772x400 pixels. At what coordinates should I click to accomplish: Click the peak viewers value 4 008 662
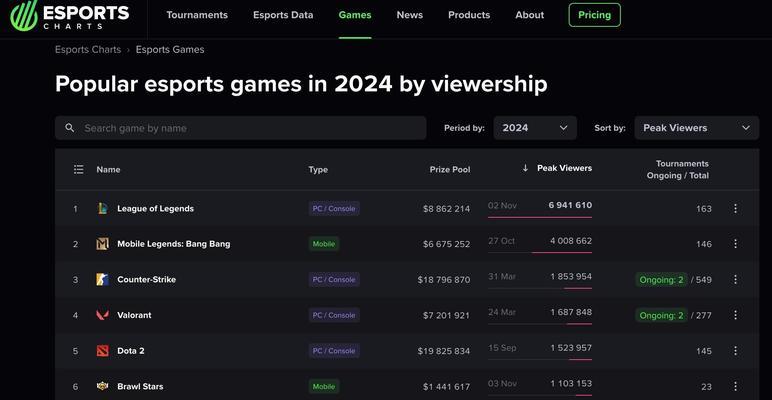pyautogui.click(x=571, y=241)
